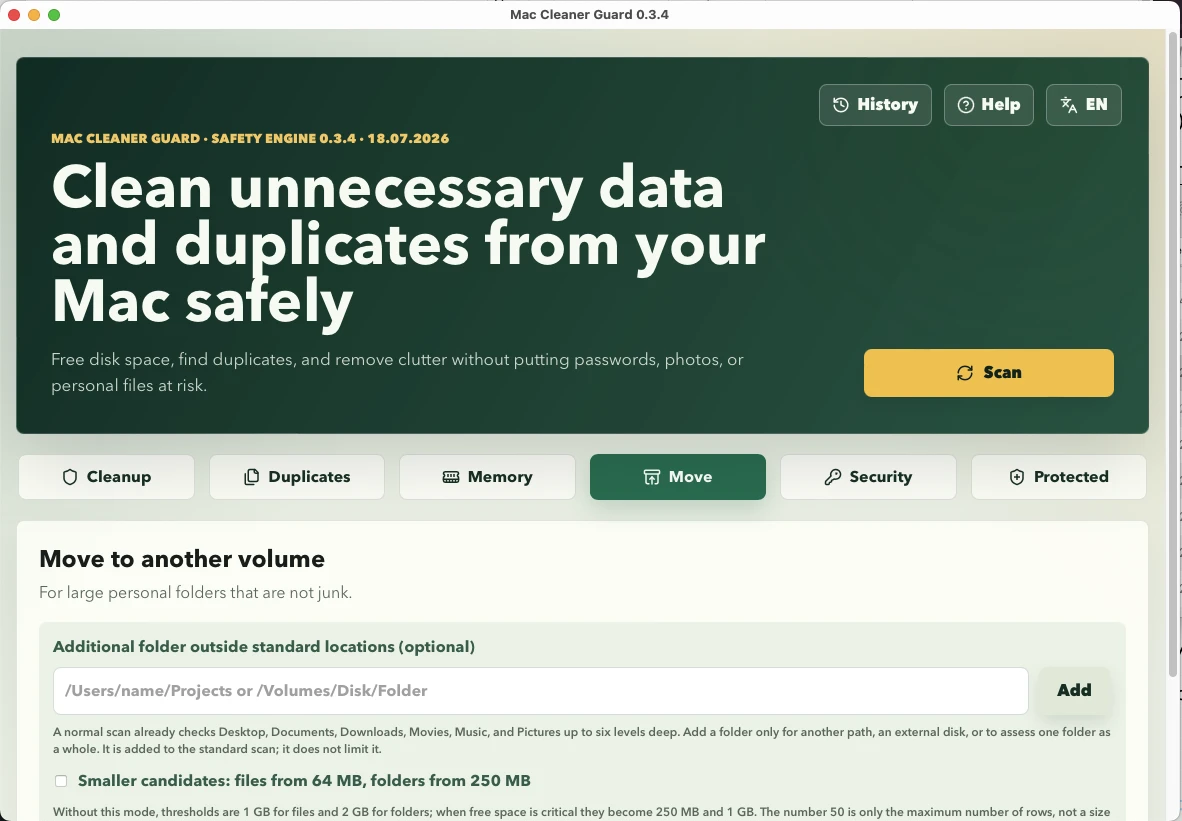1182x821 pixels.
Task: Click 'For large personal folders that are not junk.'
Action: coord(195,593)
